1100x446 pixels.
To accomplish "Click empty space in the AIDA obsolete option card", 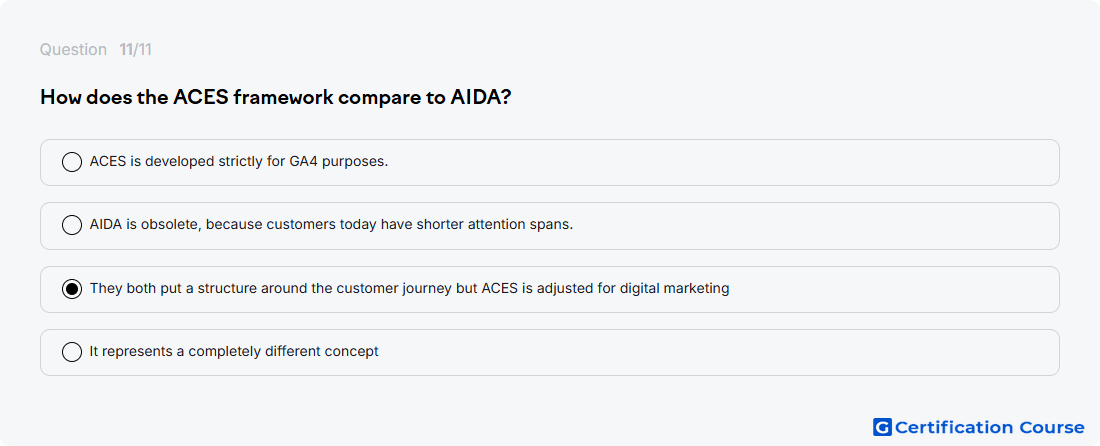I will coord(814,226).
